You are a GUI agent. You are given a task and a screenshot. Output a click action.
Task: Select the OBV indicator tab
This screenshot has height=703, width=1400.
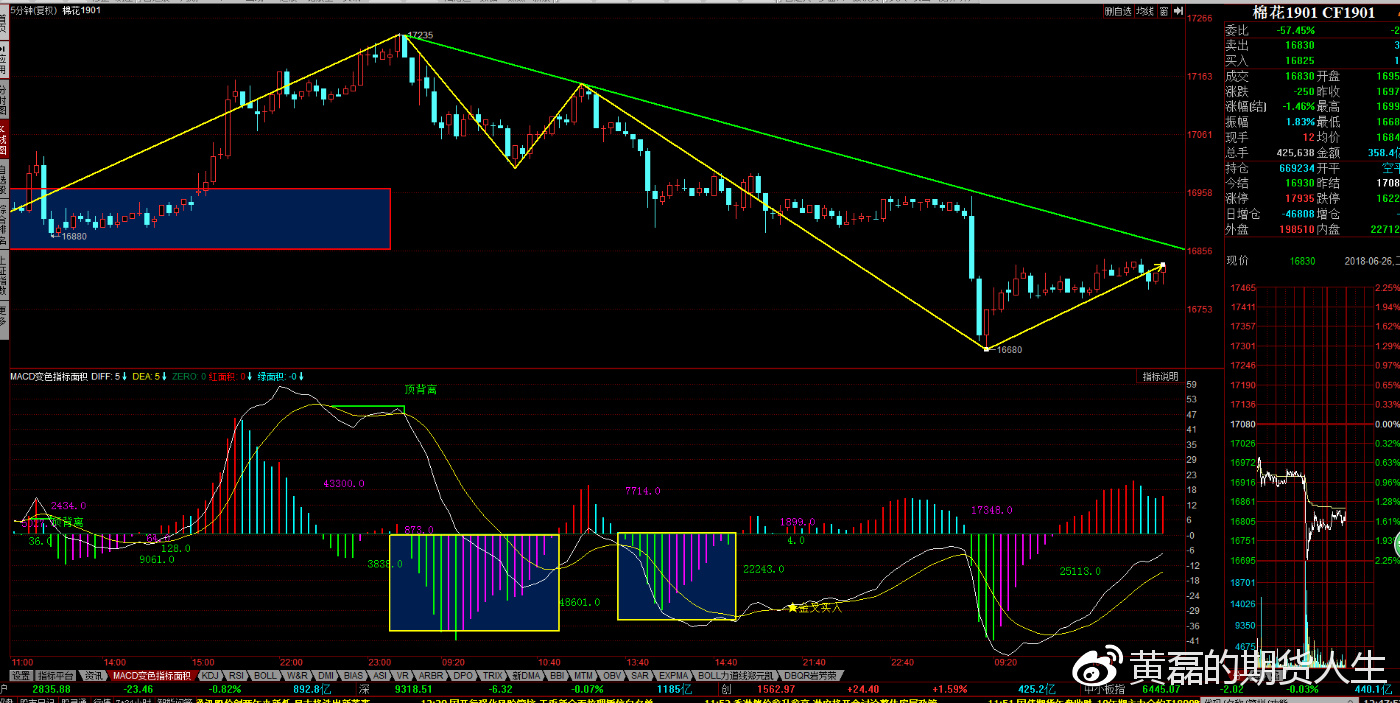click(x=614, y=676)
